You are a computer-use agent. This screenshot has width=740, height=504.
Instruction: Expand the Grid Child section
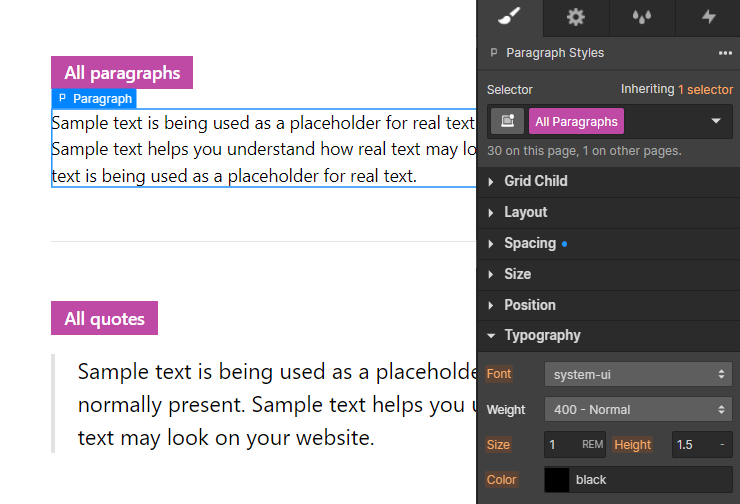pos(609,181)
